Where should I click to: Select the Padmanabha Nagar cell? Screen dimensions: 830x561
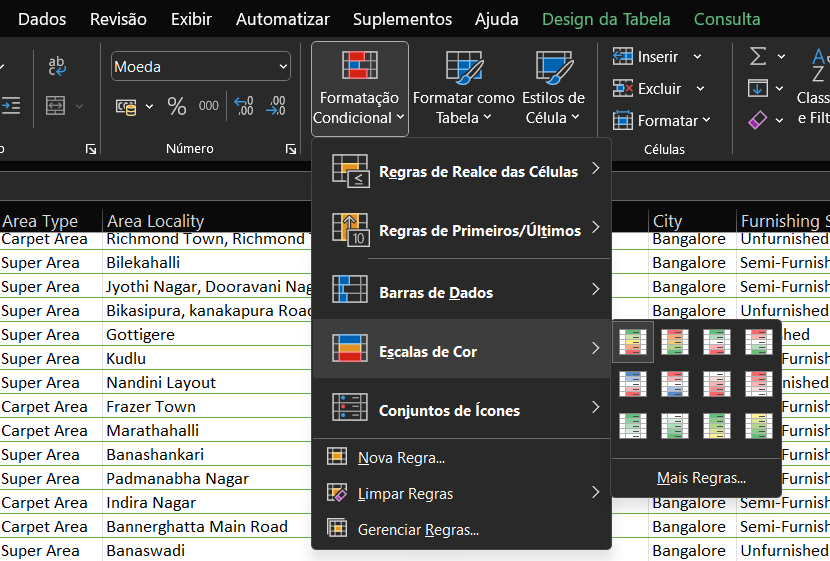(208, 478)
